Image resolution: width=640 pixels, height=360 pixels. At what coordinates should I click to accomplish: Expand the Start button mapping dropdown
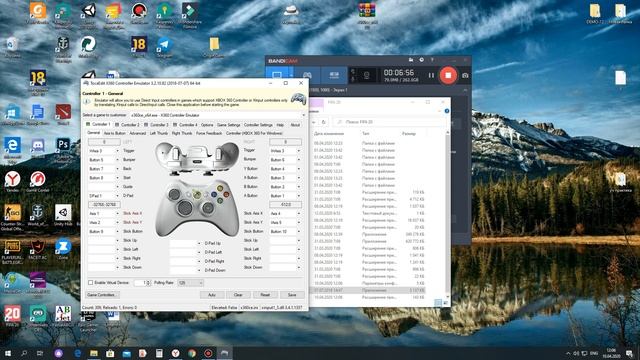point(118,178)
